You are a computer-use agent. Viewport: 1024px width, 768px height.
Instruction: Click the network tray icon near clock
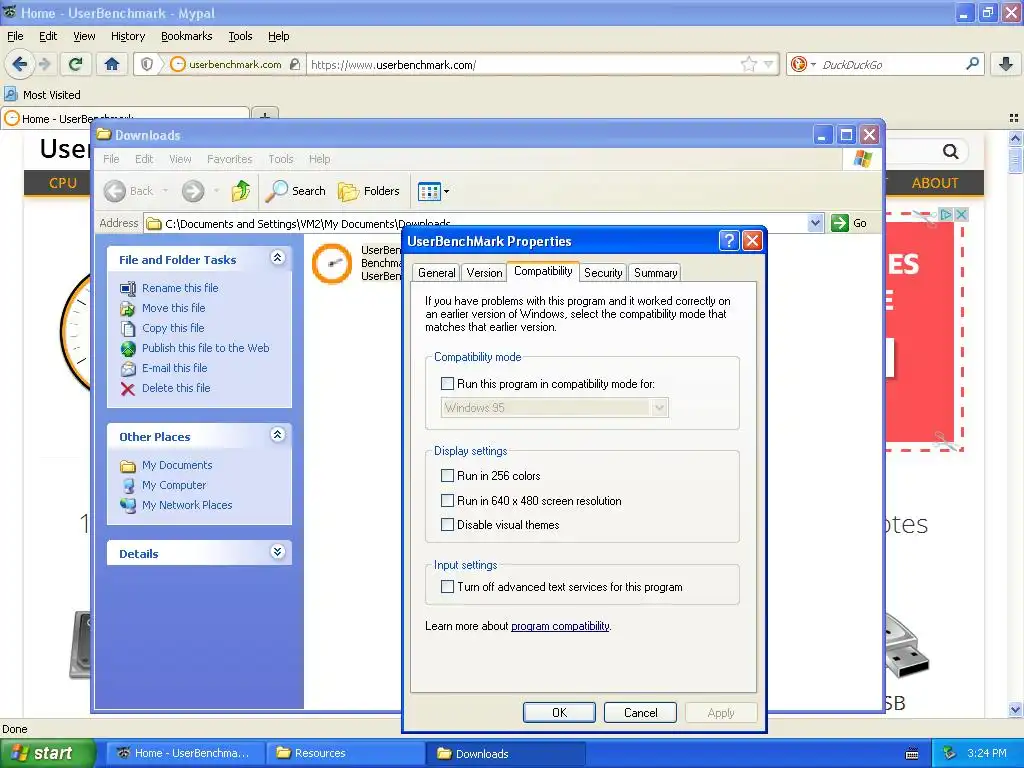950,753
